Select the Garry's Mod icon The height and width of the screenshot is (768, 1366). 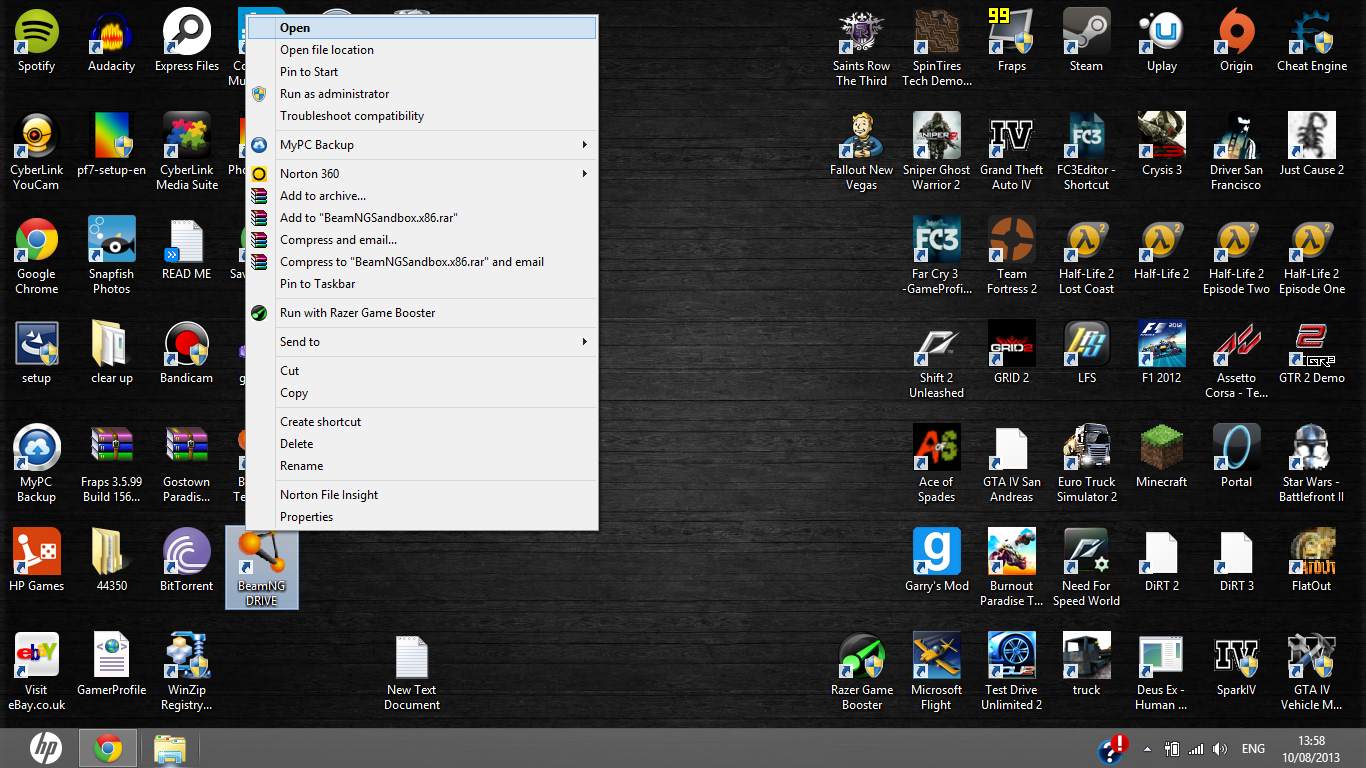click(x=937, y=561)
